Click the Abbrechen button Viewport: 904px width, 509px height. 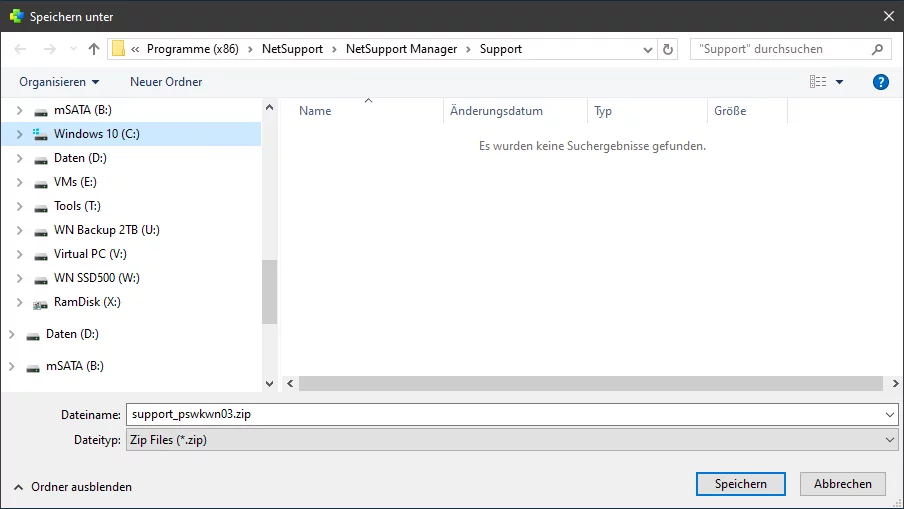click(842, 484)
